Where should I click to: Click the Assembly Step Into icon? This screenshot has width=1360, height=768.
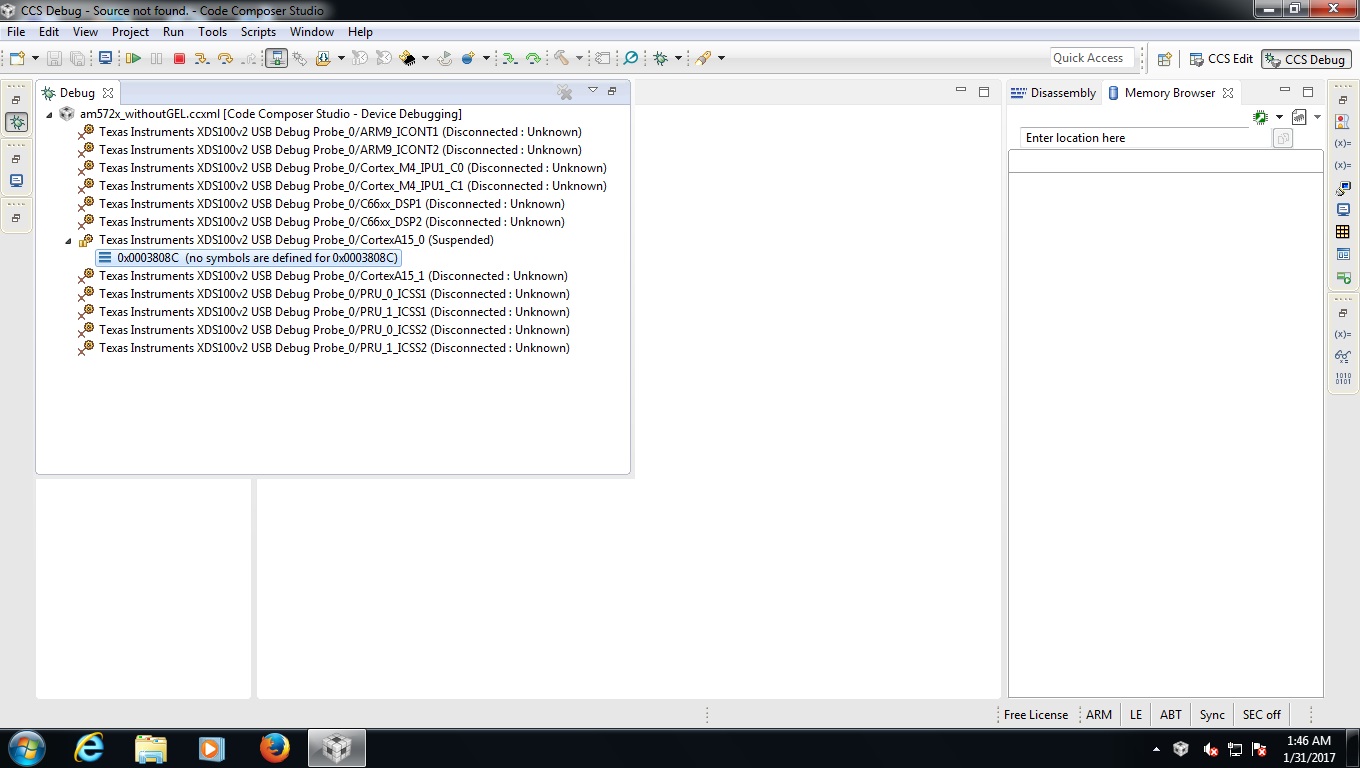[509, 58]
